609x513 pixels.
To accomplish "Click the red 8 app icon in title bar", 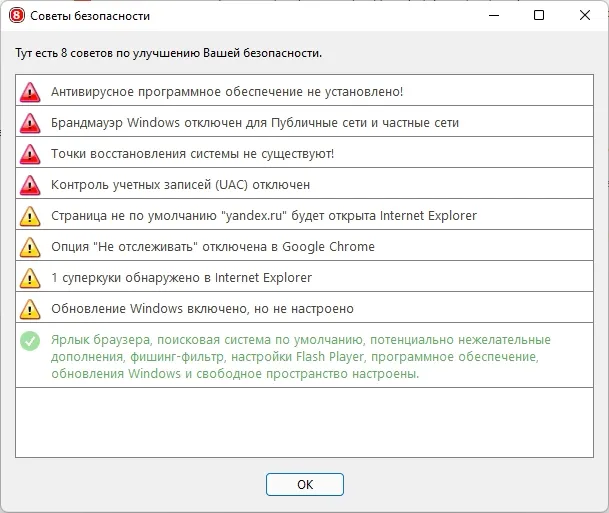I will click(17, 16).
